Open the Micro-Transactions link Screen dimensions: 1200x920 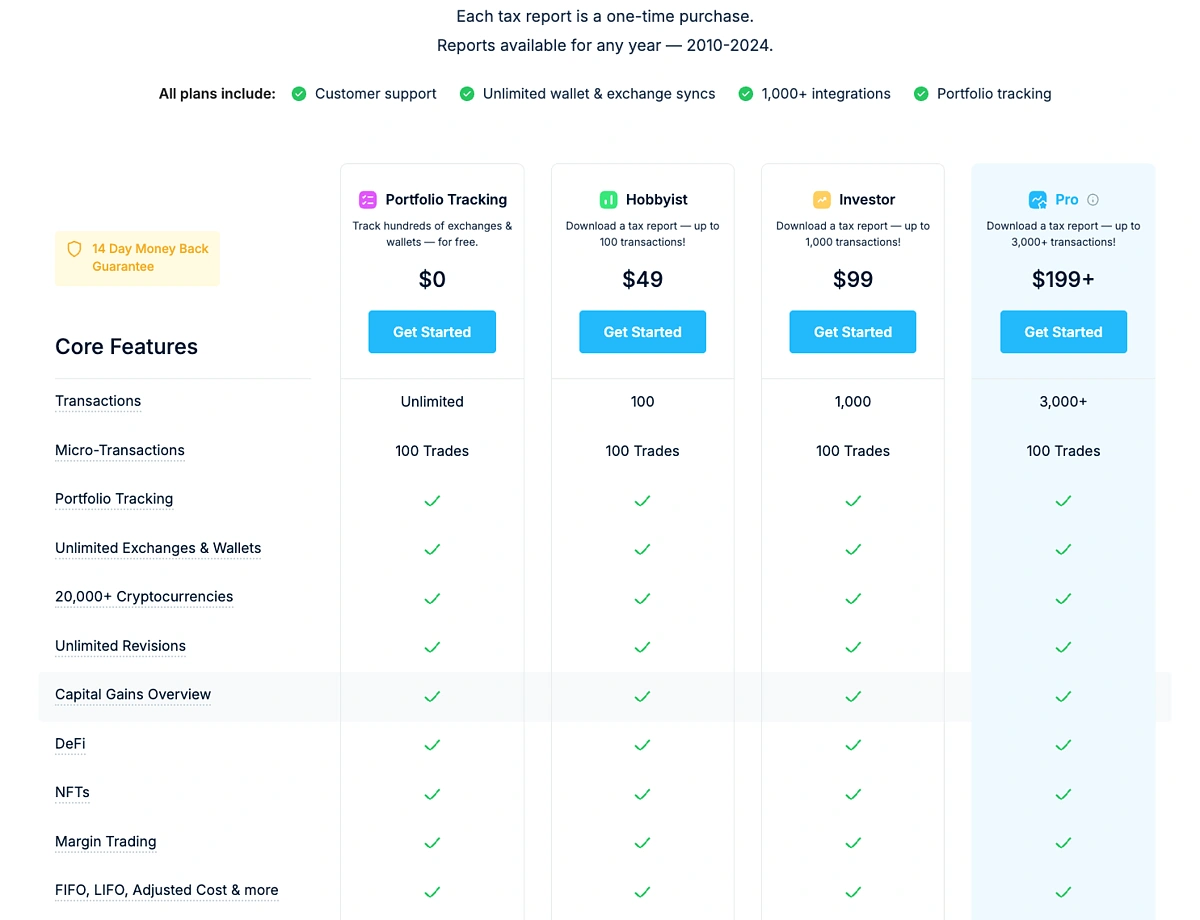pyautogui.click(x=119, y=450)
